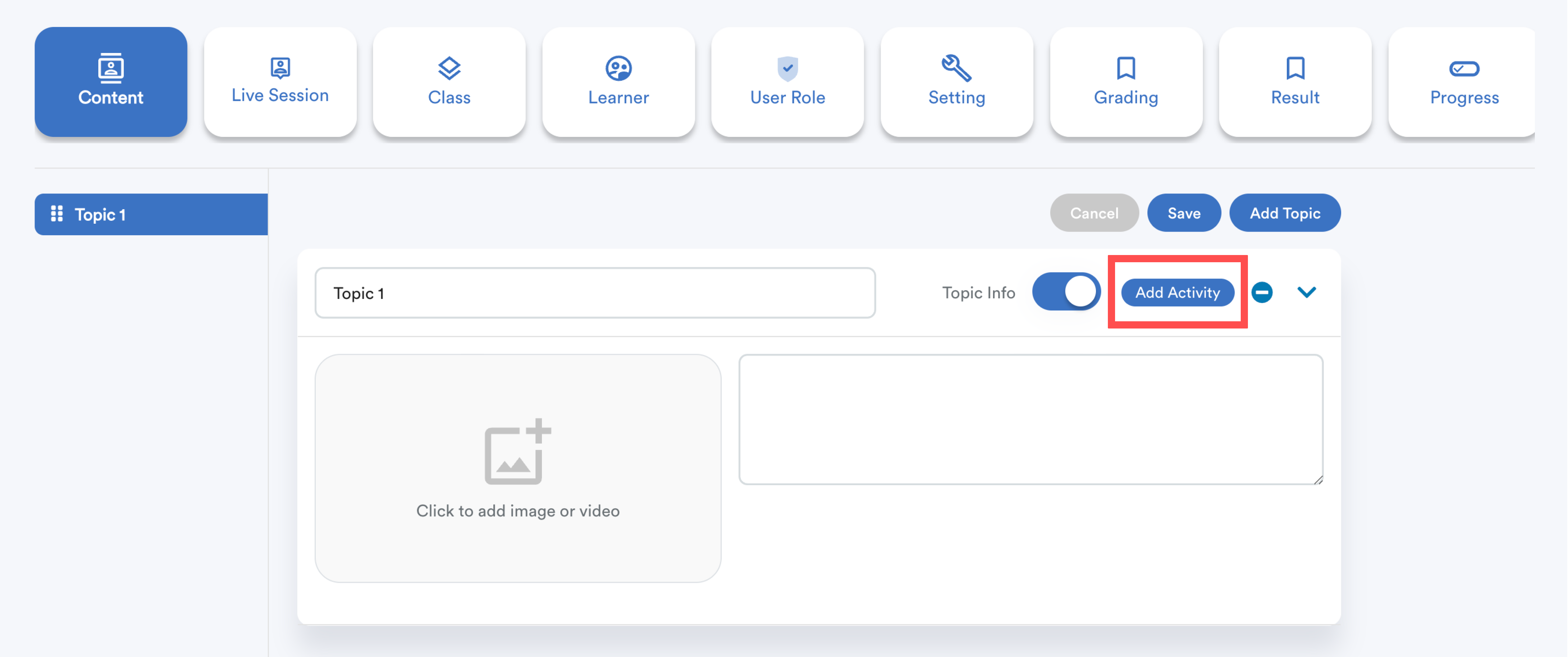This screenshot has height=657, width=1568.
Task: Click the Content tab icon
Action: 111,68
